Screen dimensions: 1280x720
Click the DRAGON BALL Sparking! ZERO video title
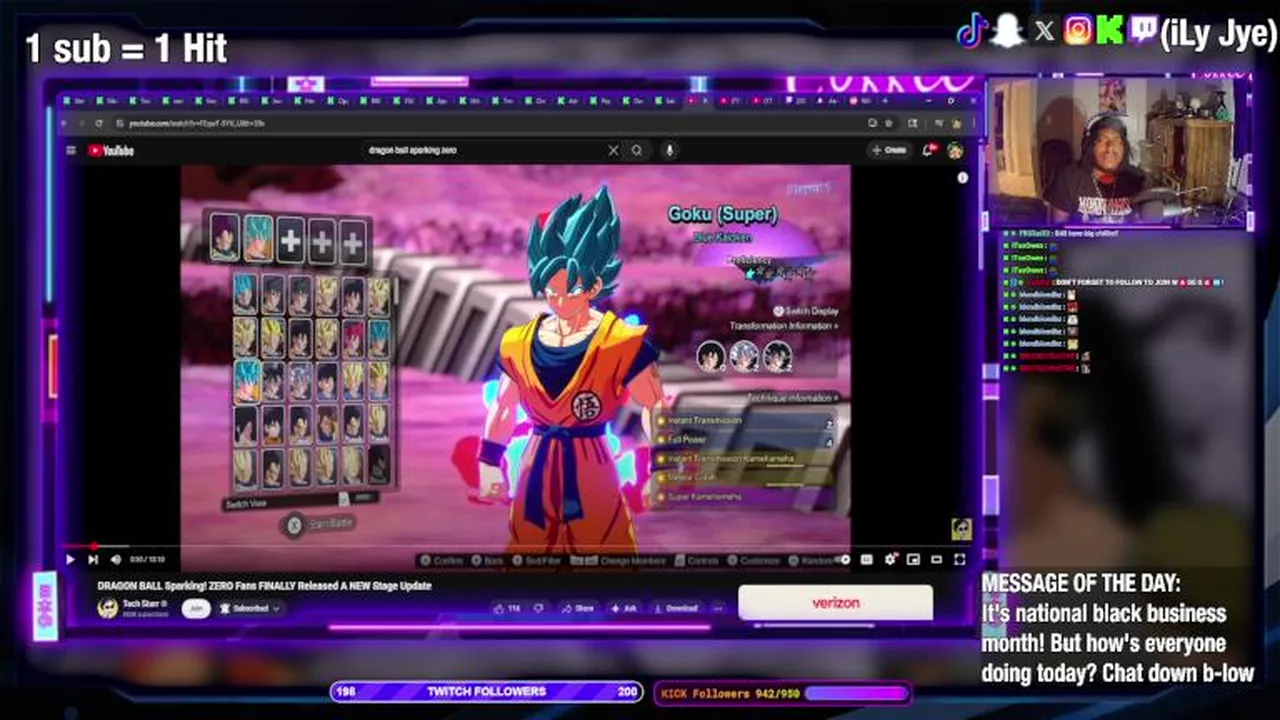[264, 586]
